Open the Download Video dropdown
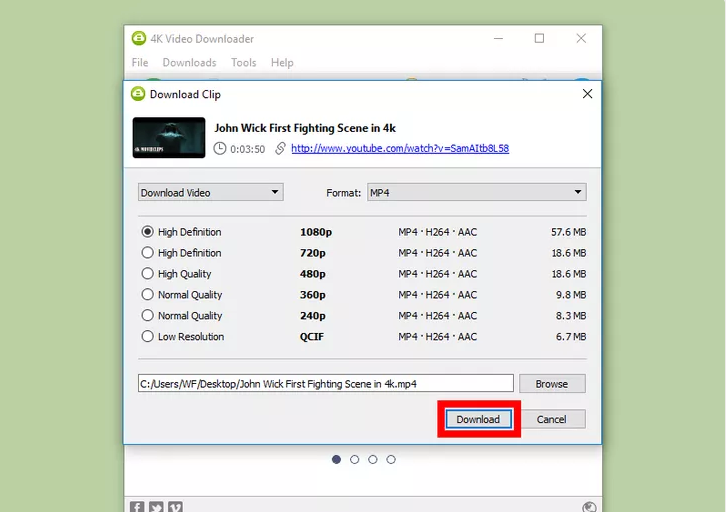 pos(211,192)
